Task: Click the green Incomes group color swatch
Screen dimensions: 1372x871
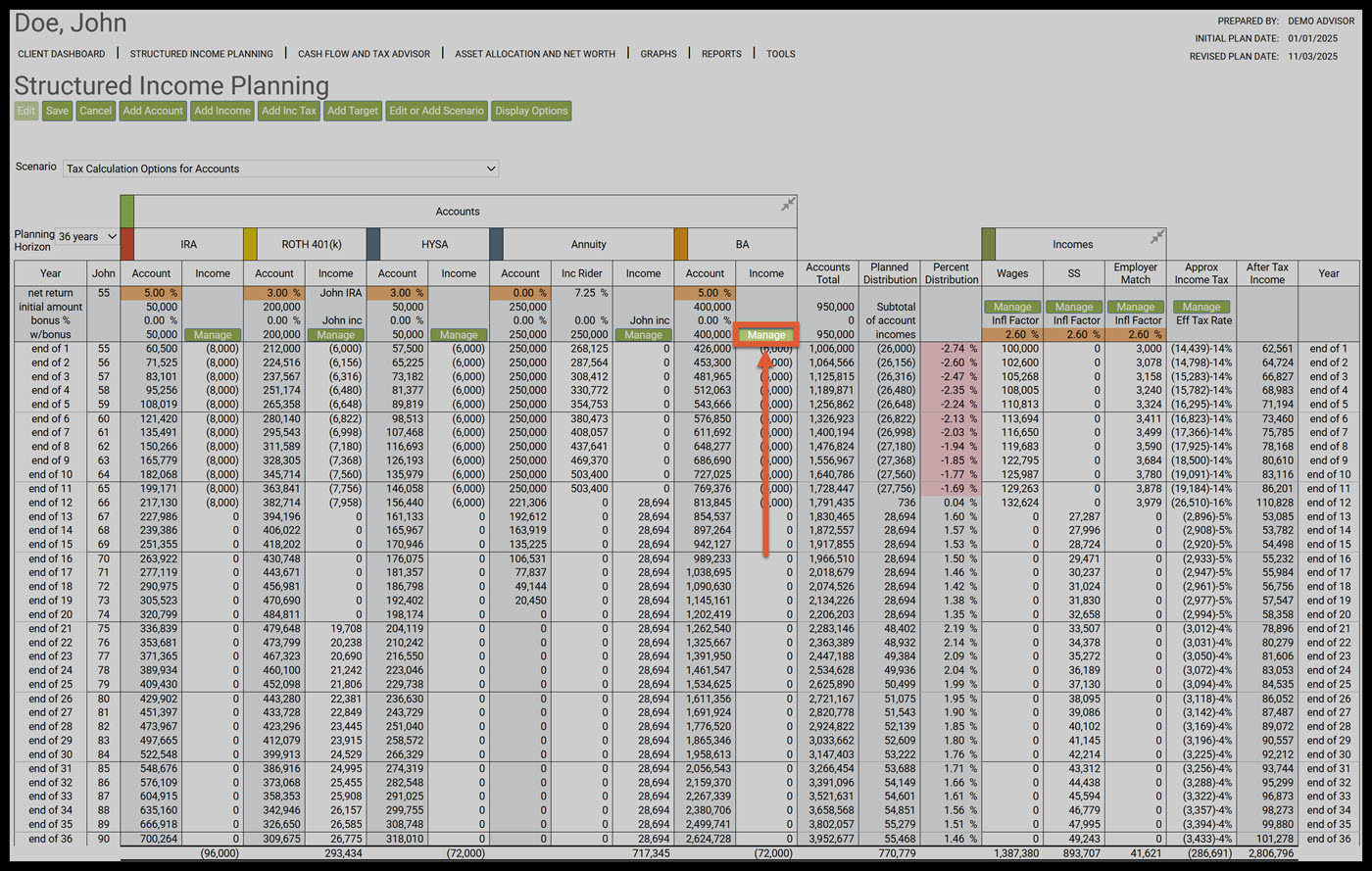Action: click(988, 244)
